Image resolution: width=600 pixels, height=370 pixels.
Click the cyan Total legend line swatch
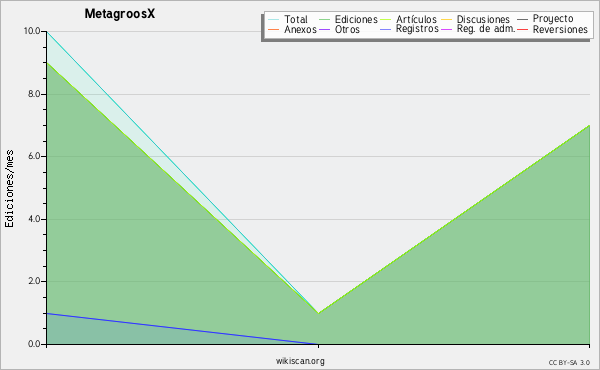click(x=274, y=20)
